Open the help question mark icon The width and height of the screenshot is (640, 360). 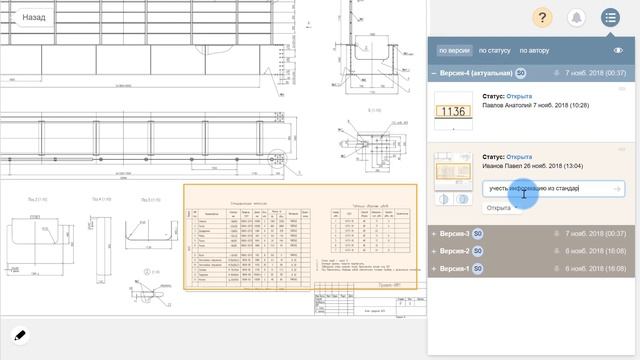point(542,18)
